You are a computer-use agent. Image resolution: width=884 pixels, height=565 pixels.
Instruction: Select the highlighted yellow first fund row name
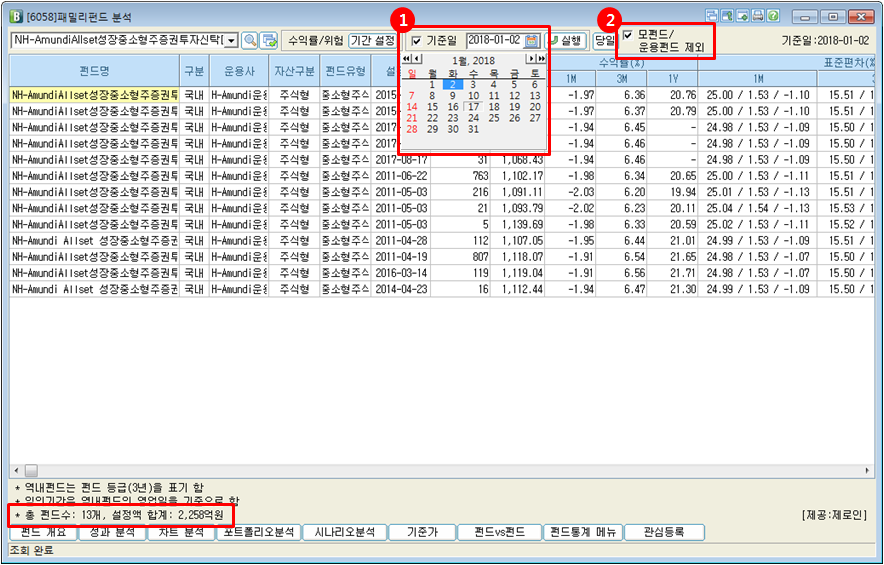pos(95,95)
